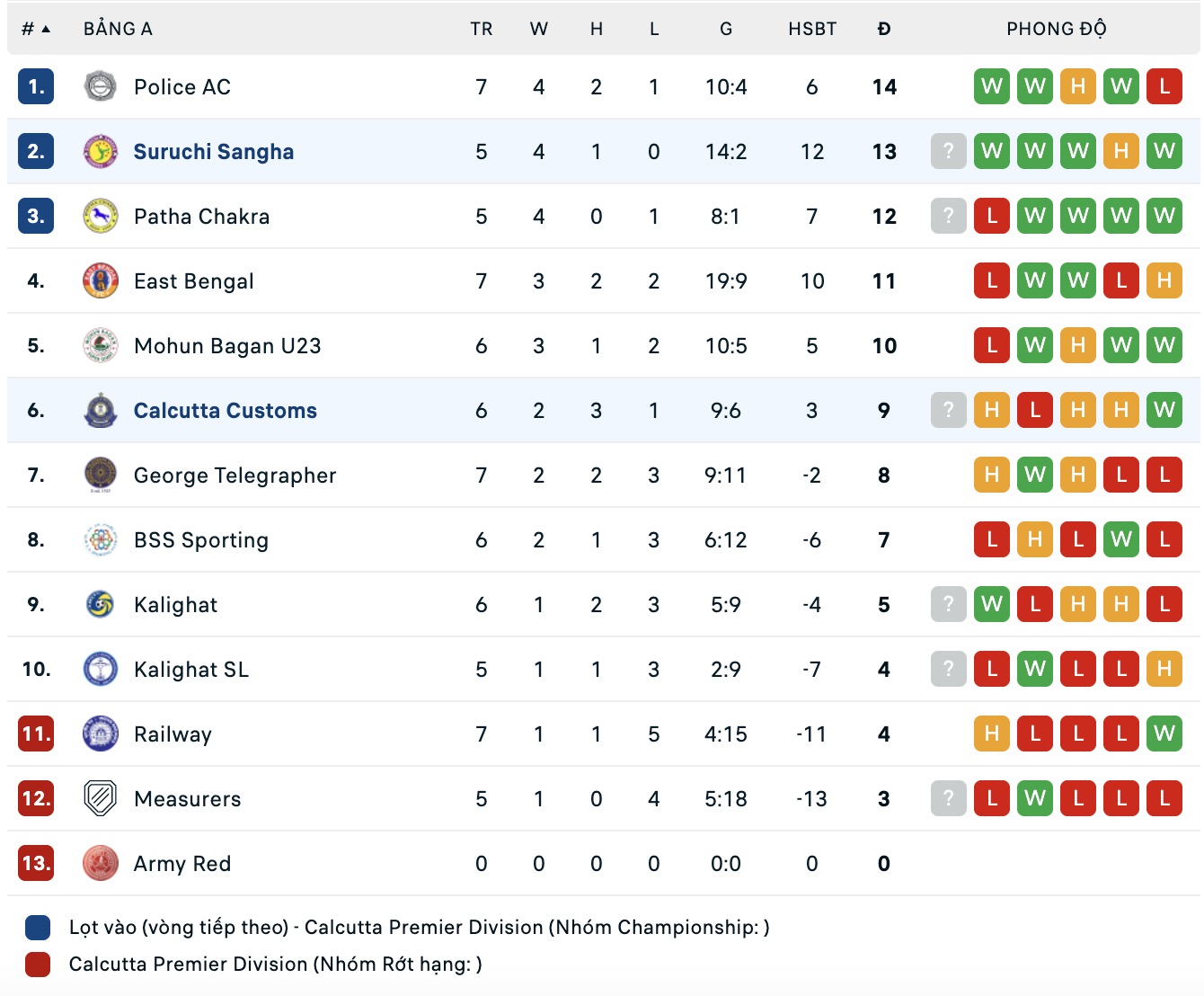Open the Calcutta Customs team link

(x=225, y=410)
